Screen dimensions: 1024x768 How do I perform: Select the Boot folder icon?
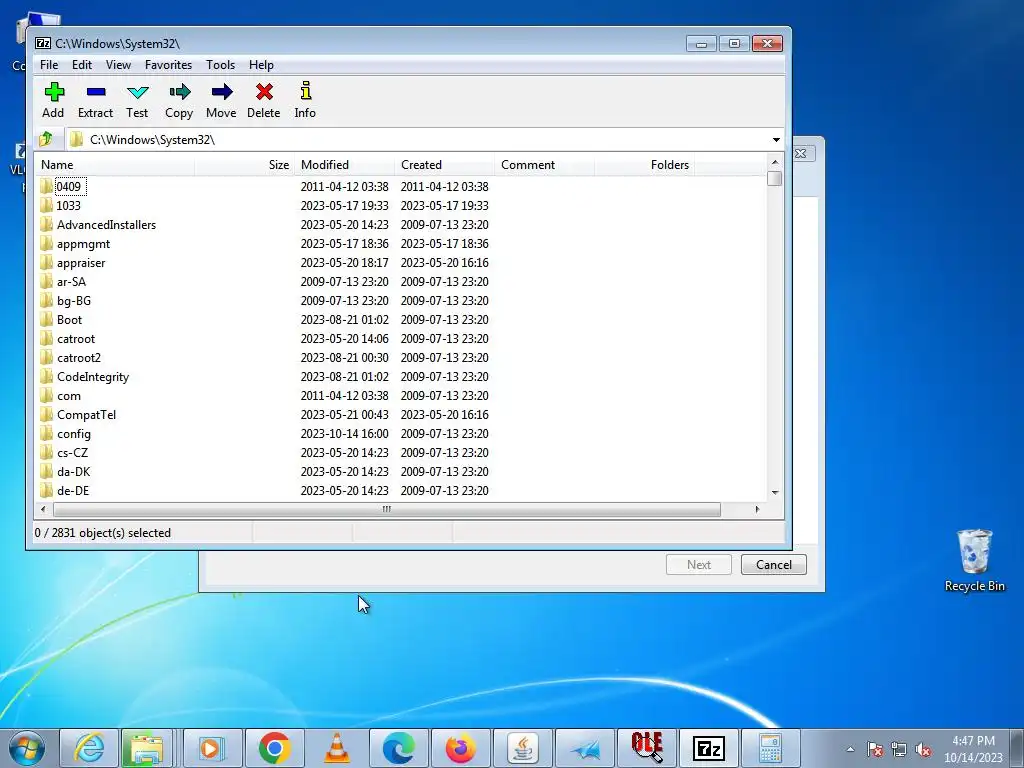click(x=46, y=319)
